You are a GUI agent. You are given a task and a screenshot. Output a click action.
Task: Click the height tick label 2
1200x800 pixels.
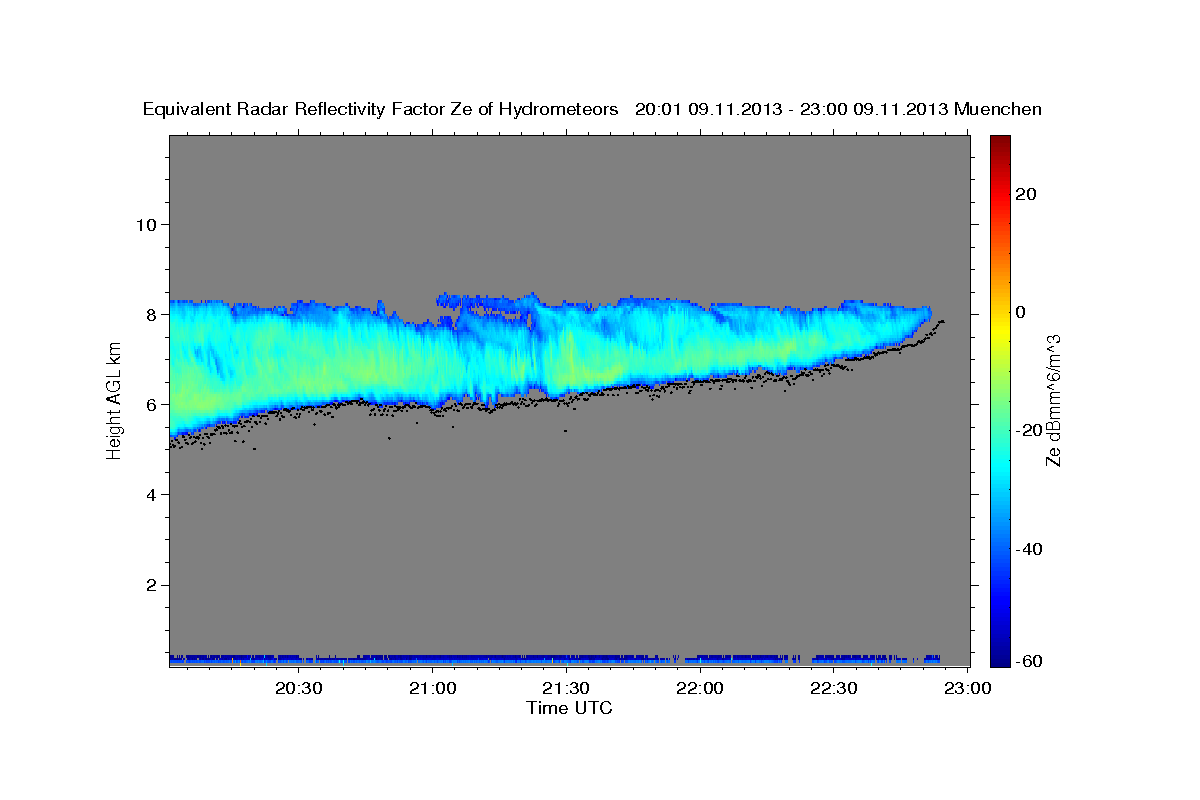pyautogui.click(x=152, y=585)
